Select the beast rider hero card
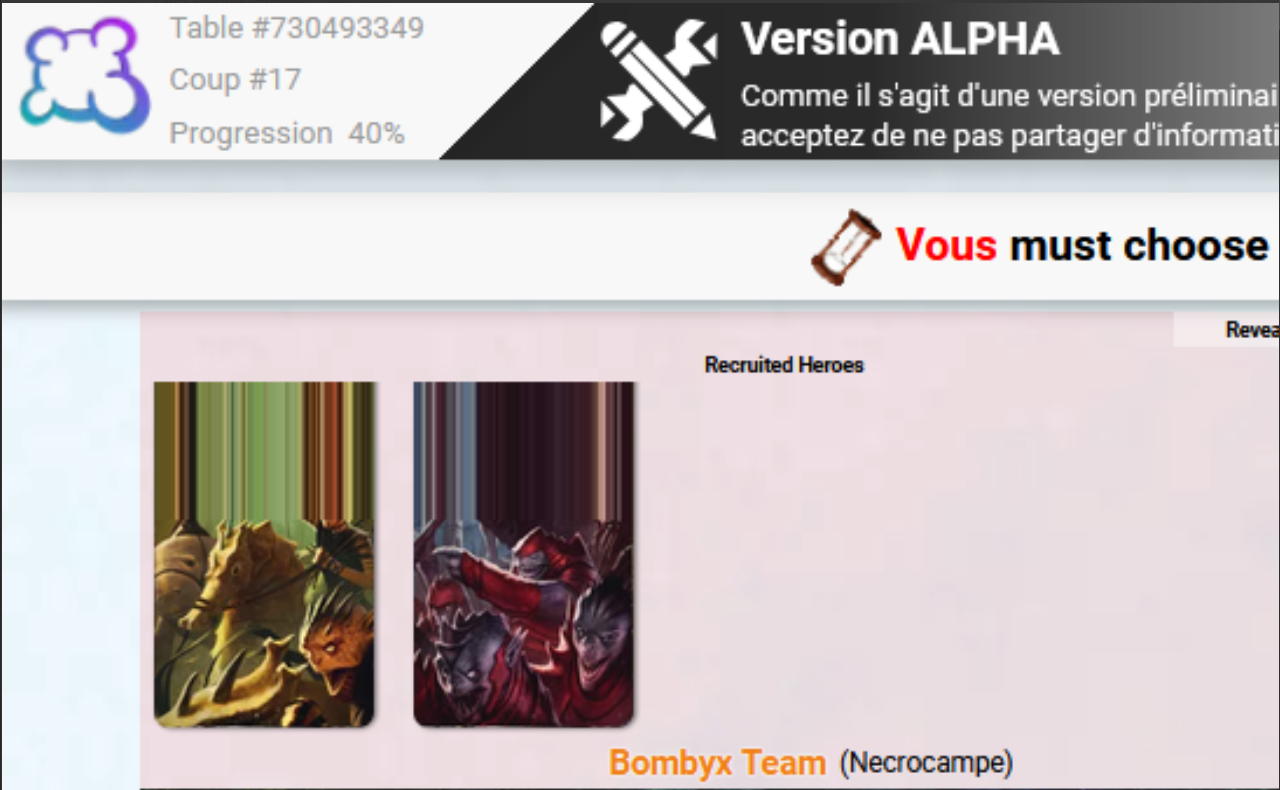Viewport: 1280px width, 790px height. point(264,554)
